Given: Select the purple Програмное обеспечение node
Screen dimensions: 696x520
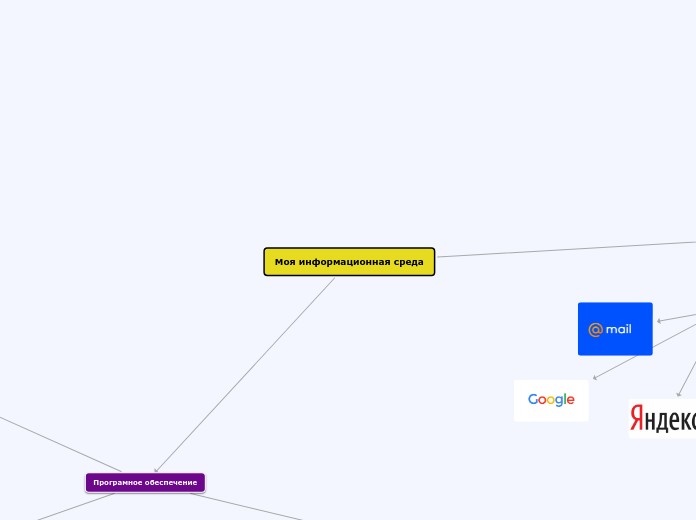Looking at the screenshot, I should pyautogui.click(x=145, y=482).
